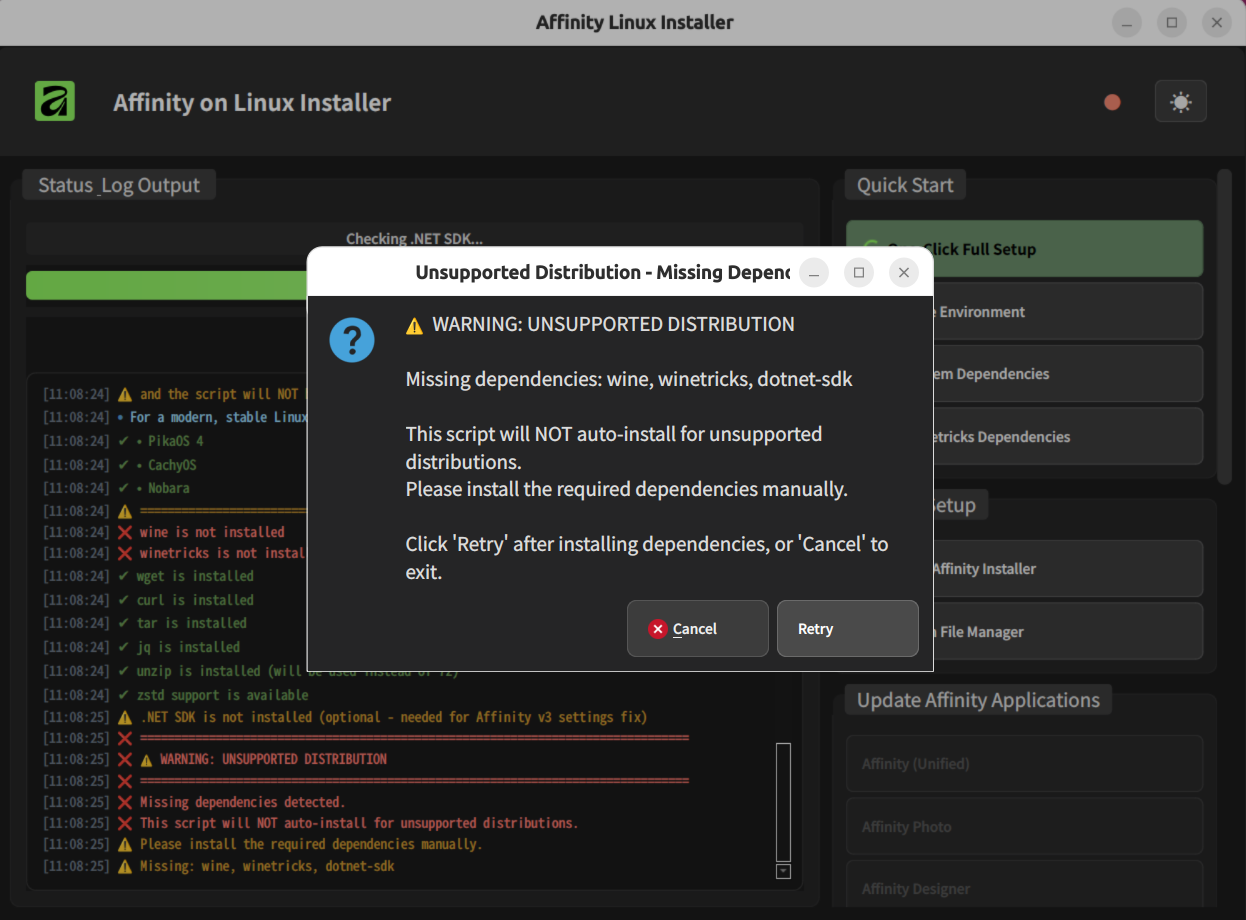Image resolution: width=1246 pixels, height=920 pixels.
Task: Click the log scrollbar down arrow
Action: (x=783, y=871)
